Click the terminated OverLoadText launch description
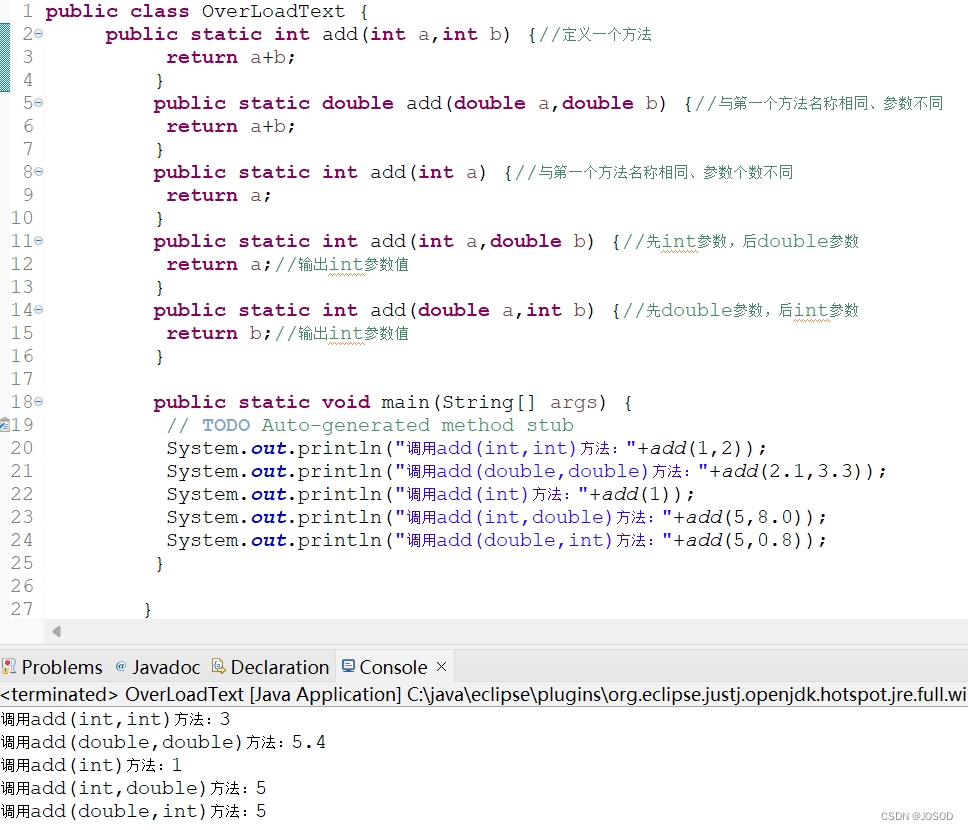 [x=484, y=695]
